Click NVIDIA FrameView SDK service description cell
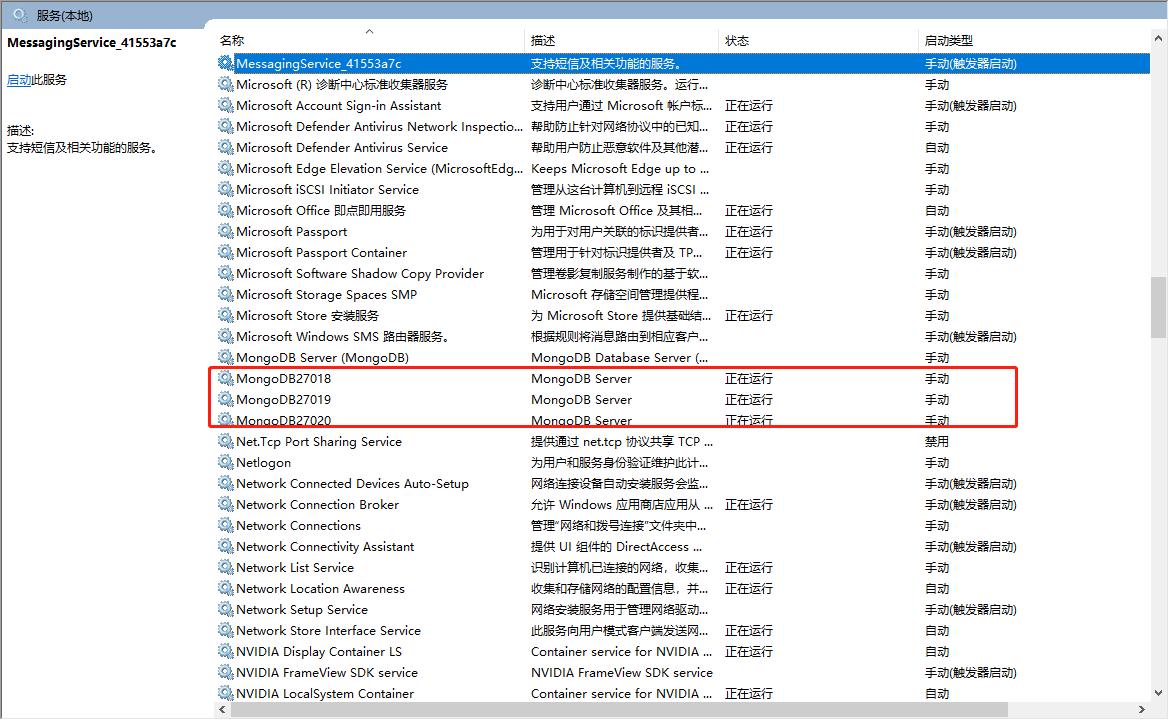Image resolution: width=1169 pixels, height=720 pixels. (622, 672)
